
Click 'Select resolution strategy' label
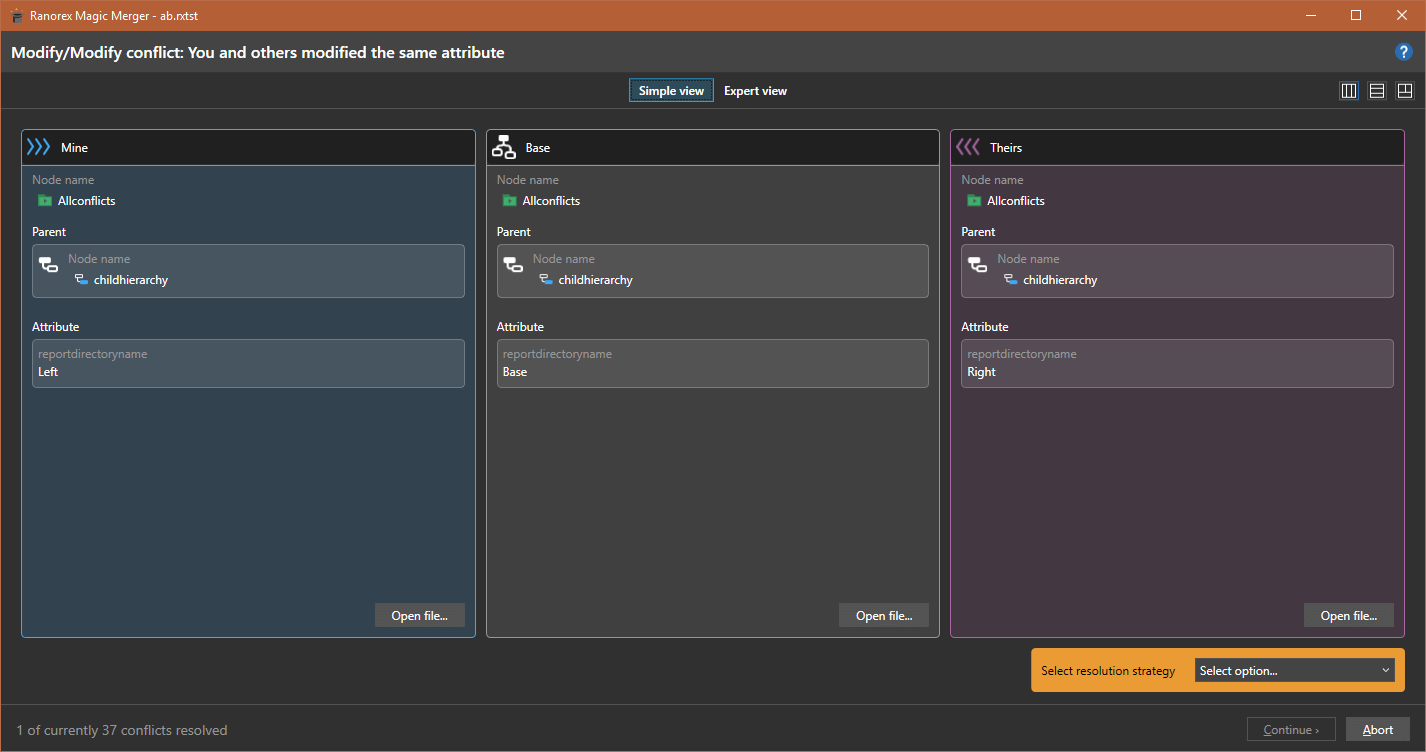[1108, 671]
